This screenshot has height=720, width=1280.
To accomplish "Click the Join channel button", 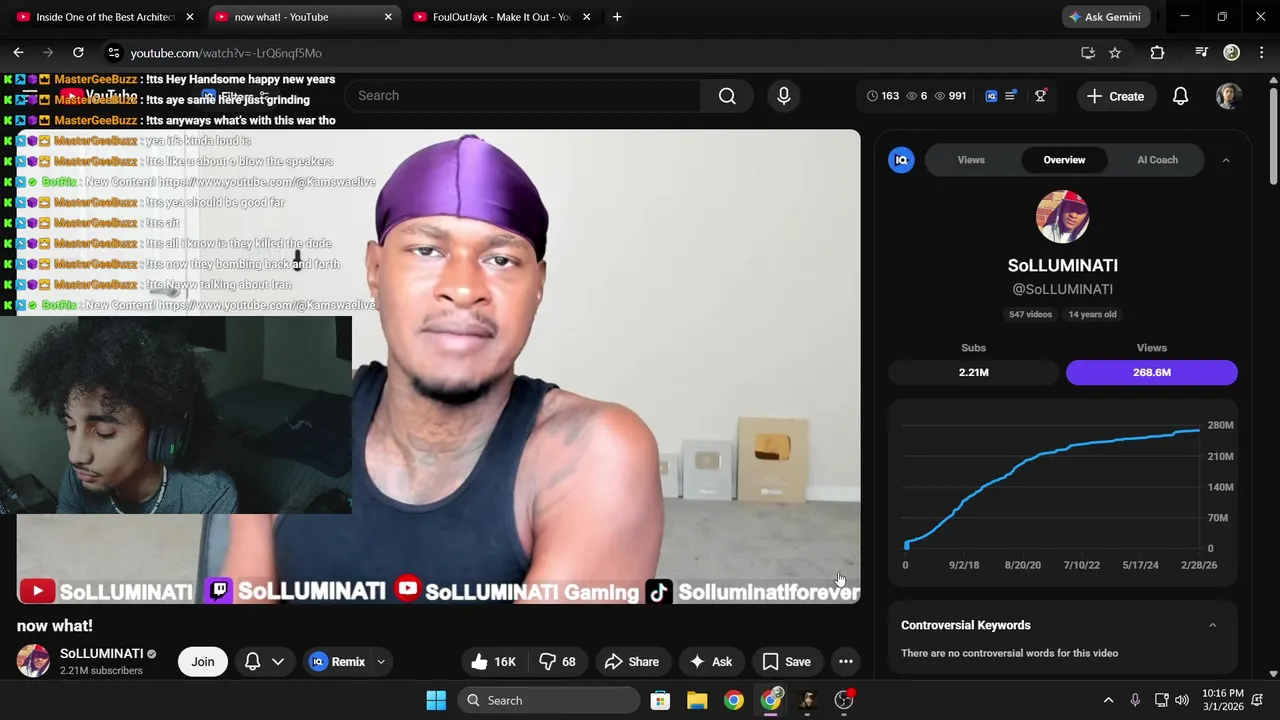I will [x=203, y=662].
